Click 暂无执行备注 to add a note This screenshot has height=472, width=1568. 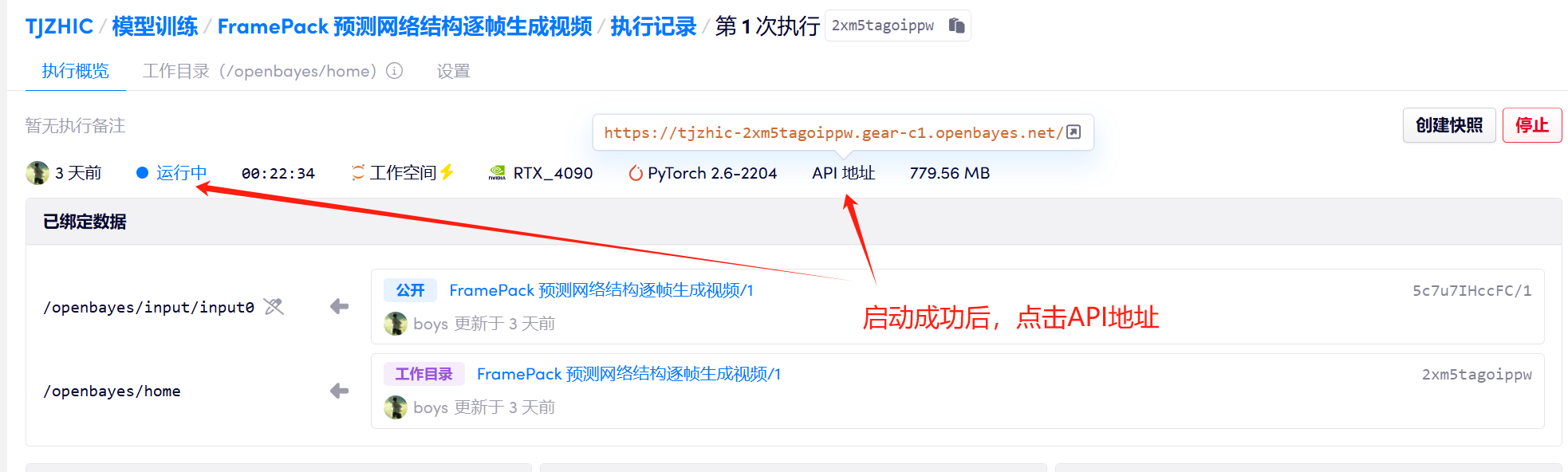(x=76, y=125)
